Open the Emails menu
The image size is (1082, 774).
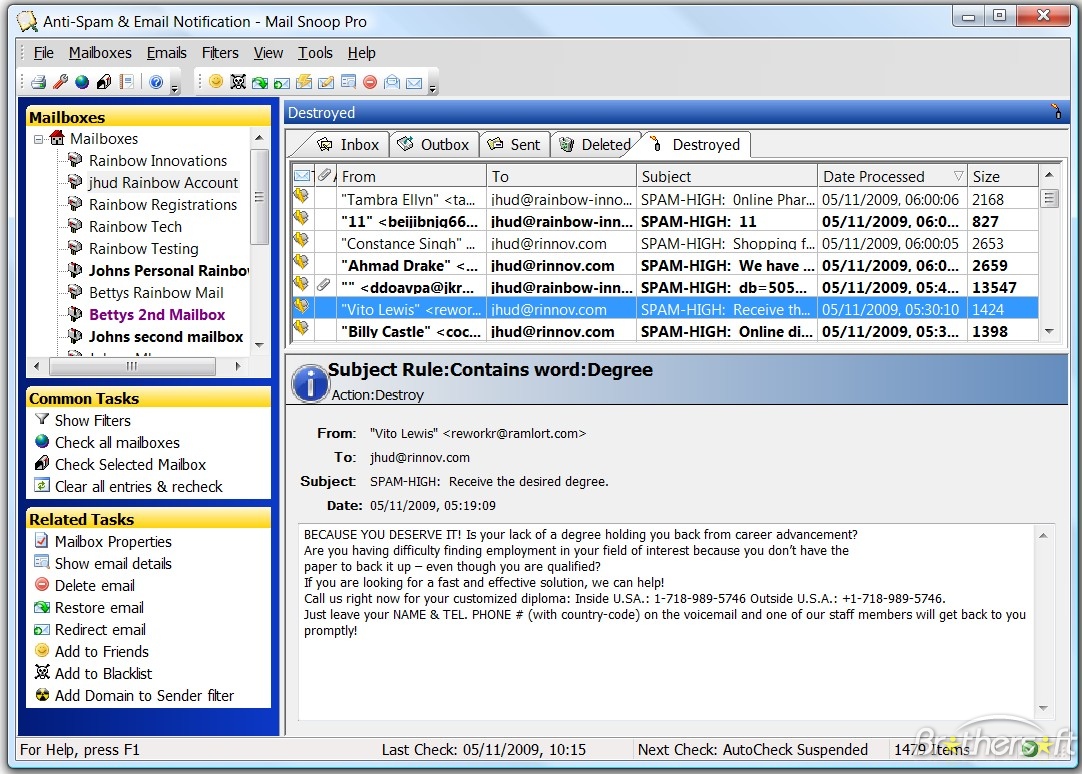pos(166,53)
